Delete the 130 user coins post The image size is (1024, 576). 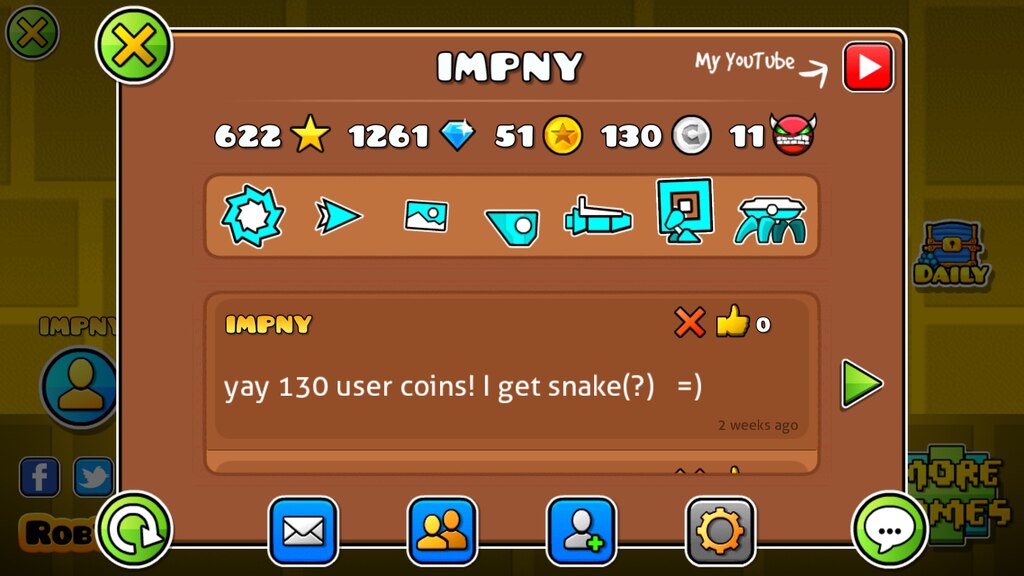click(690, 323)
